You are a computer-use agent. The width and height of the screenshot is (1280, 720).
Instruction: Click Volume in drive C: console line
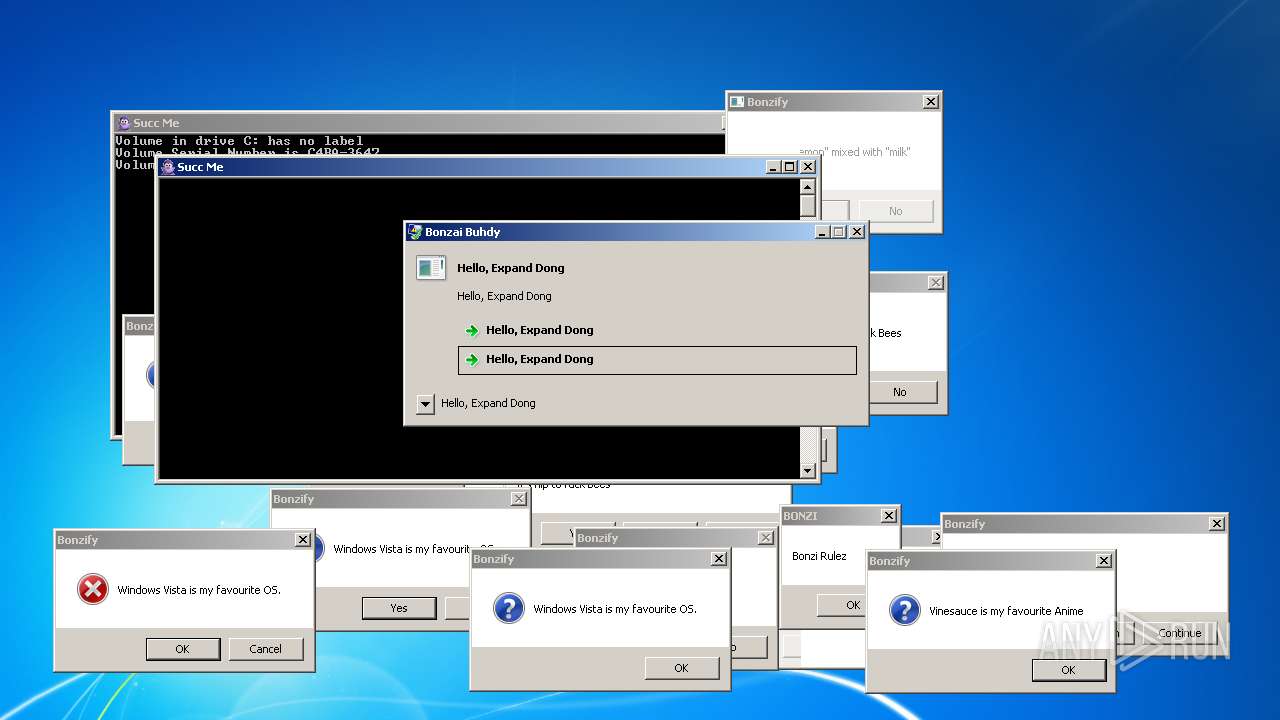pyautogui.click(x=239, y=141)
